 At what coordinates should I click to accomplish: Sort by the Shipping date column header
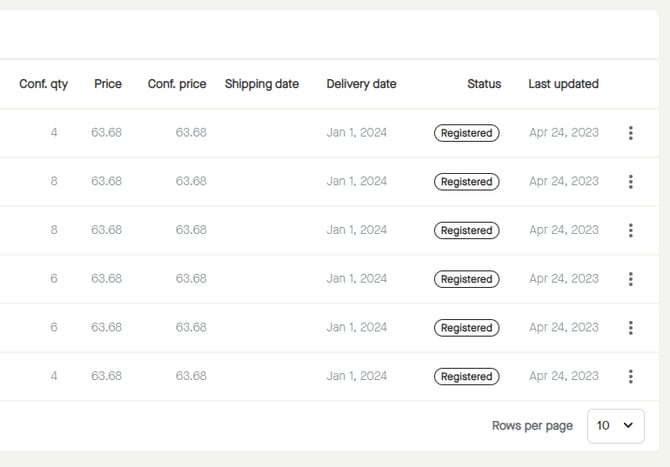click(x=262, y=84)
